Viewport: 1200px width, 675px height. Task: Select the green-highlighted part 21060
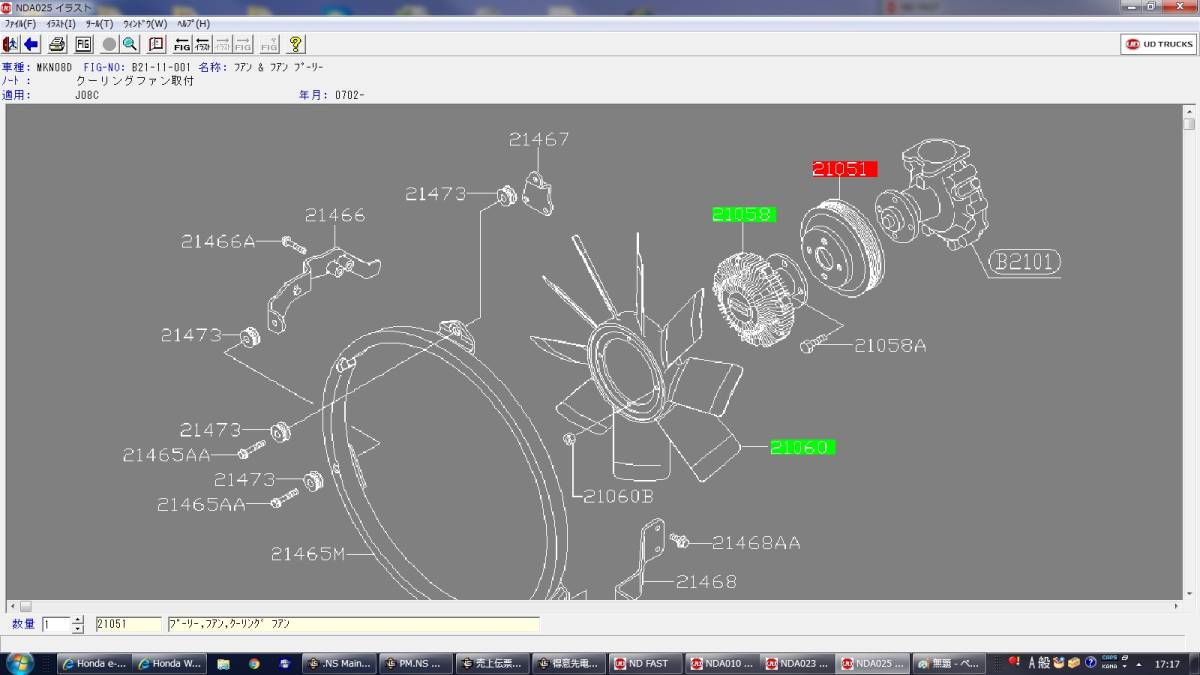pos(802,447)
